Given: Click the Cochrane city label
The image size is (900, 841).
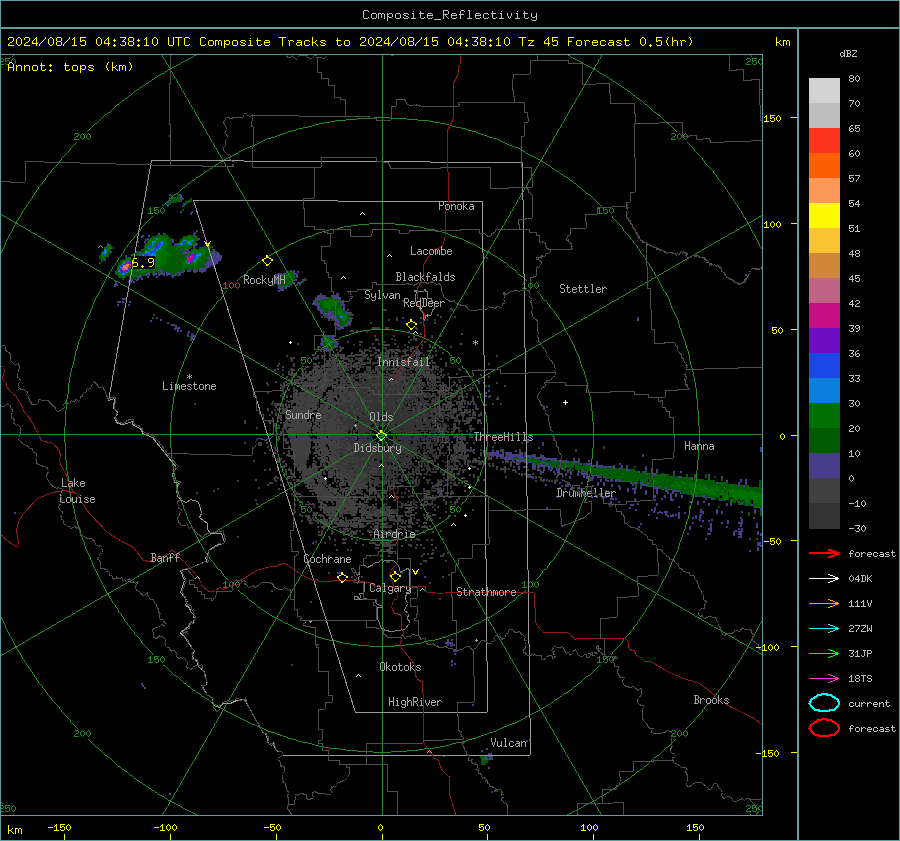Looking at the screenshot, I should point(327,559).
